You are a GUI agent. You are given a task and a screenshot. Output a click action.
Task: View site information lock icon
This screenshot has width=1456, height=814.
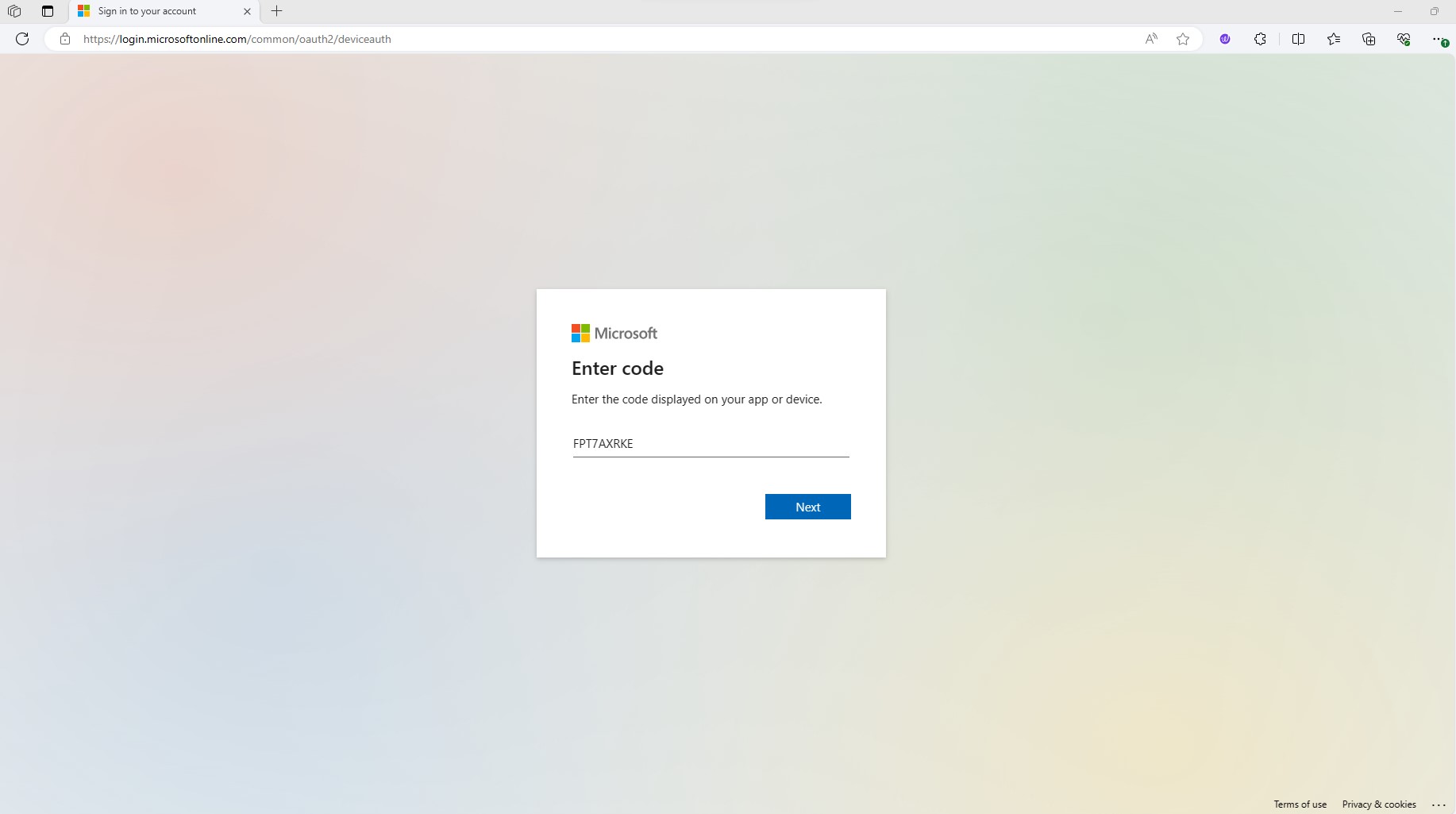click(x=65, y=39)
